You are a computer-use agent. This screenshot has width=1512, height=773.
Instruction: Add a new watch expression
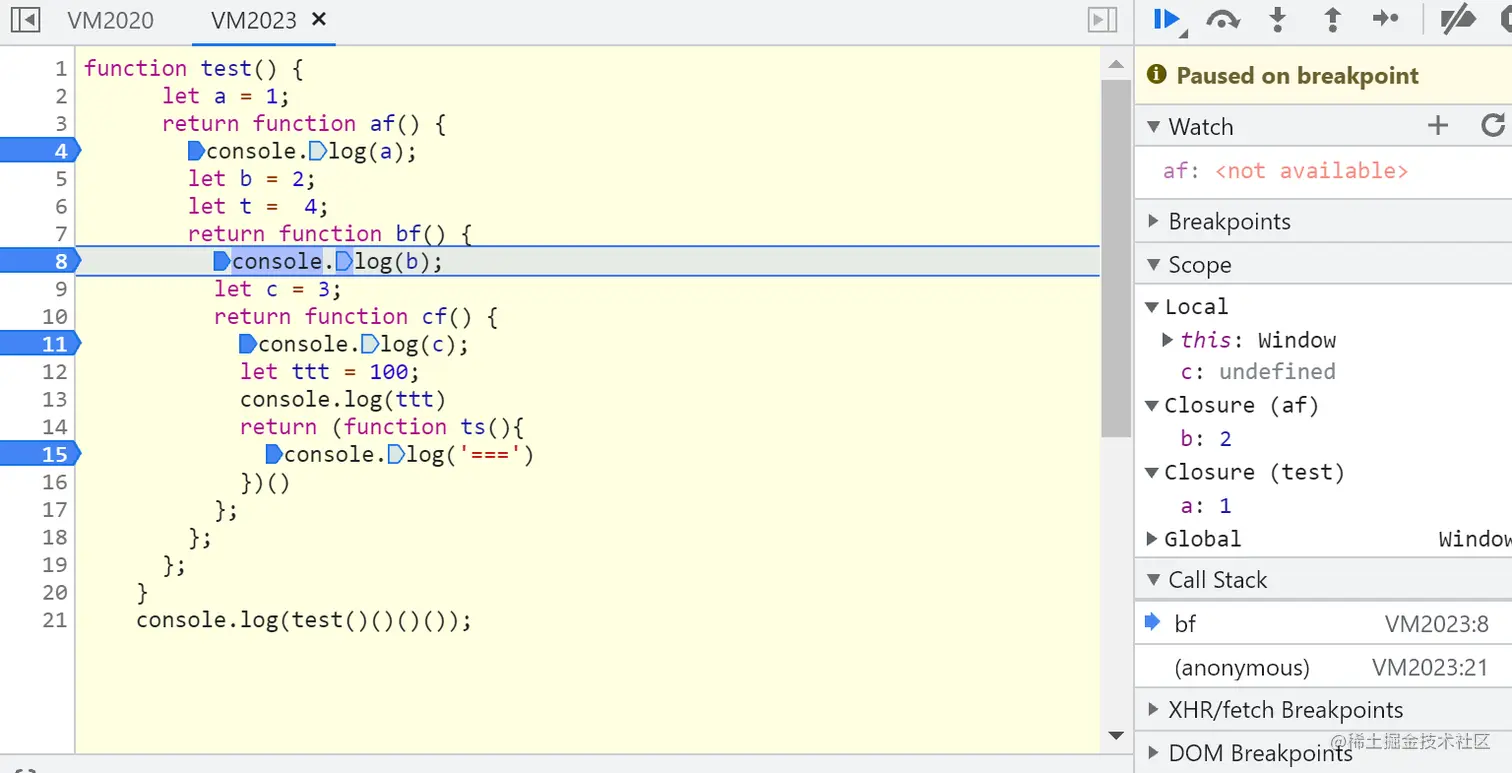coord(1438,125)
